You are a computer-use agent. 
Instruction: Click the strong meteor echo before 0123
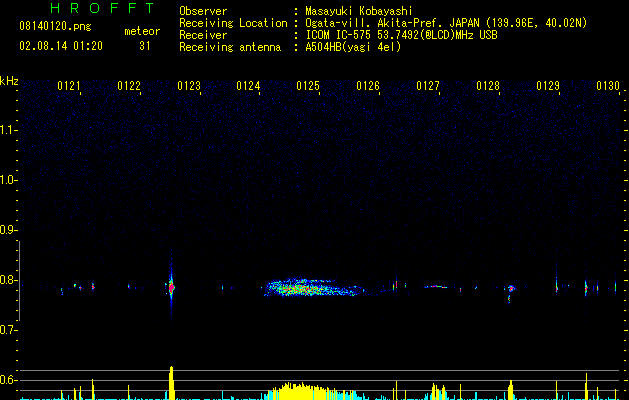click(x=171, y=288)
